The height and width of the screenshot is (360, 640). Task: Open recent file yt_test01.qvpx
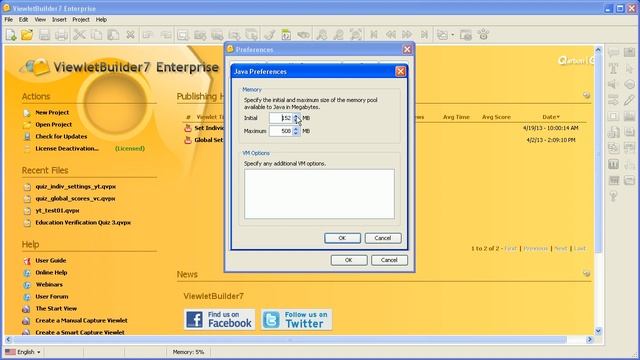57,211
